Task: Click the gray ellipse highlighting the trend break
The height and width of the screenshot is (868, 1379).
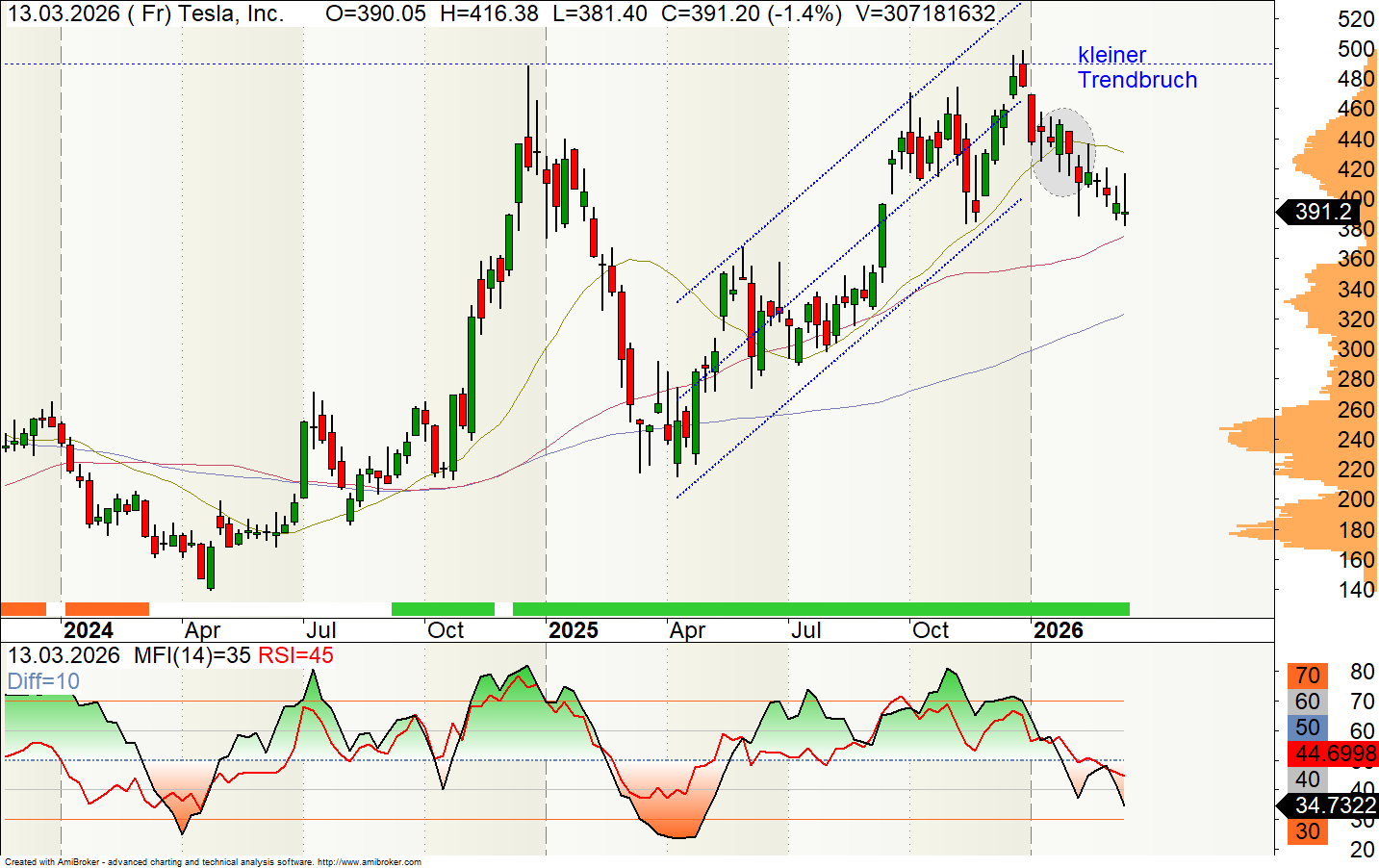Action: pos(1062,152)
